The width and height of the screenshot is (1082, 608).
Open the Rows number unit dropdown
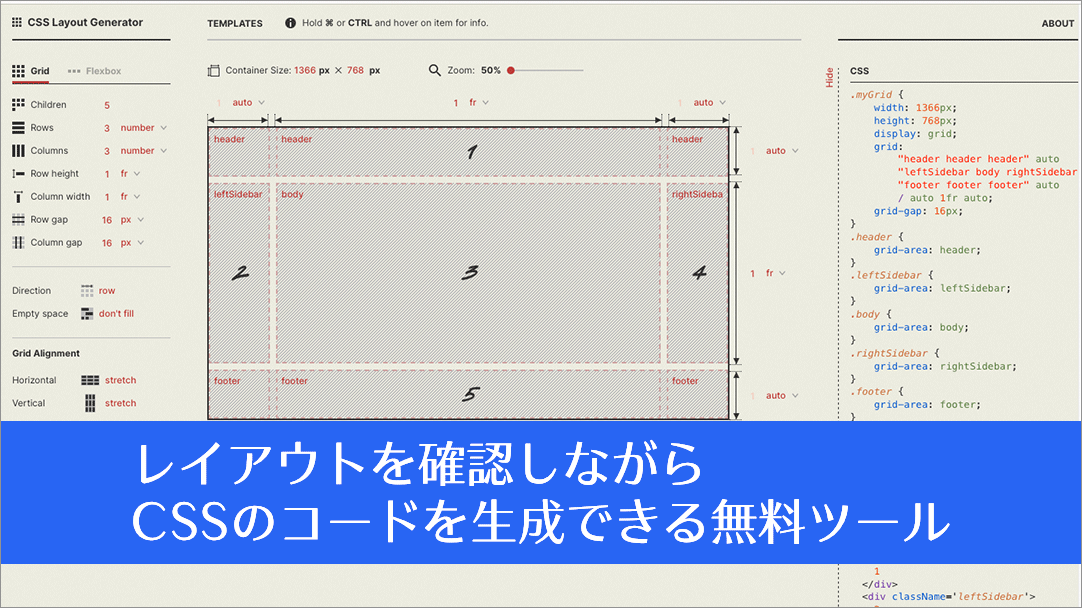click(x=141, y=127)
